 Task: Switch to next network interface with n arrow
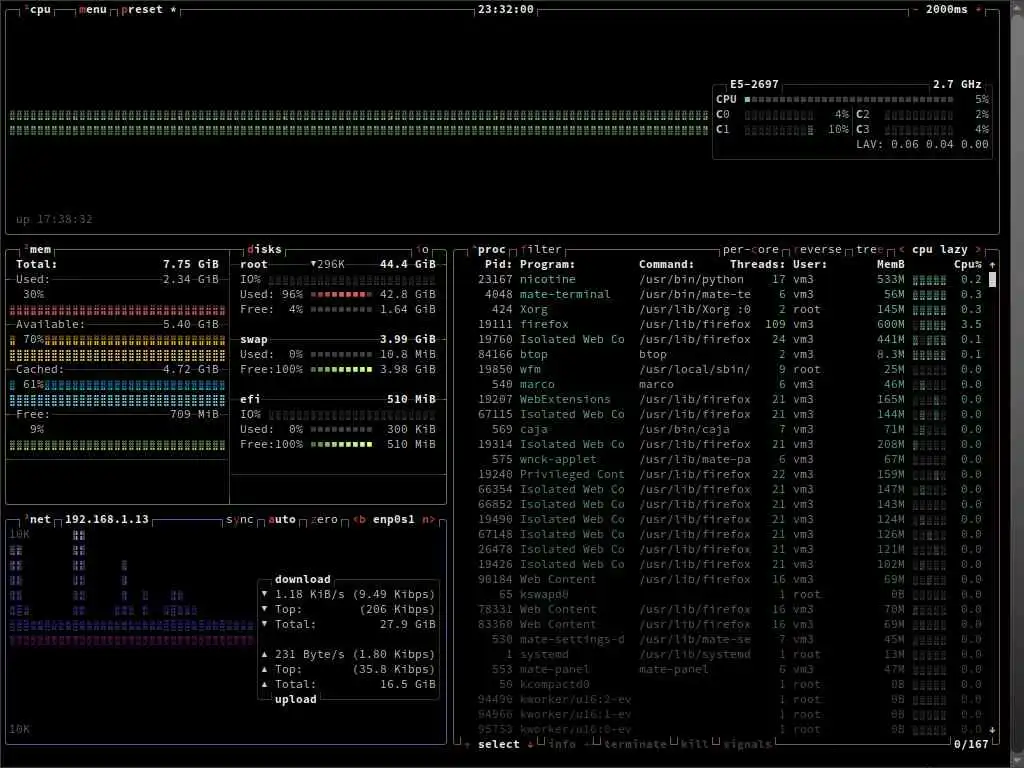pos(428,519)
